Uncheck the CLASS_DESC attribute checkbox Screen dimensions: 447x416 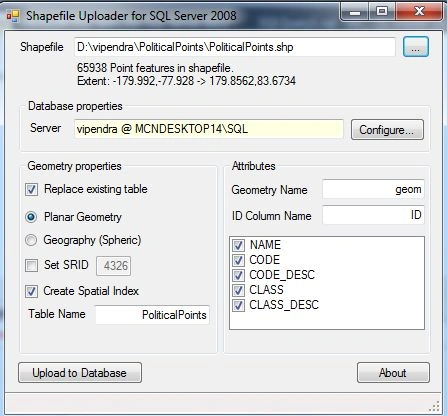[238, 305]
